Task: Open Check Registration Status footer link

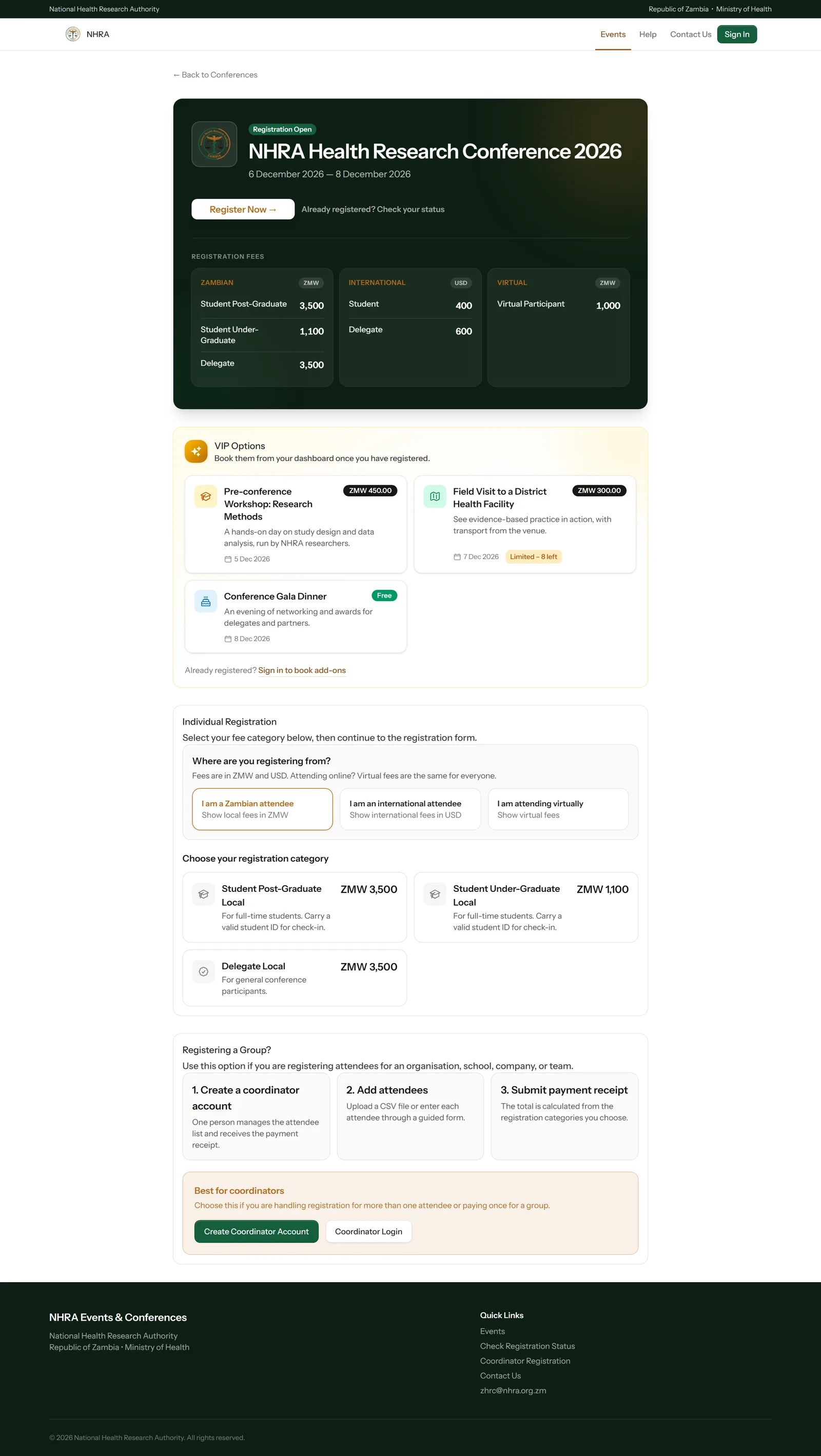Action: pyautogui.click(x=527, y=1346)
